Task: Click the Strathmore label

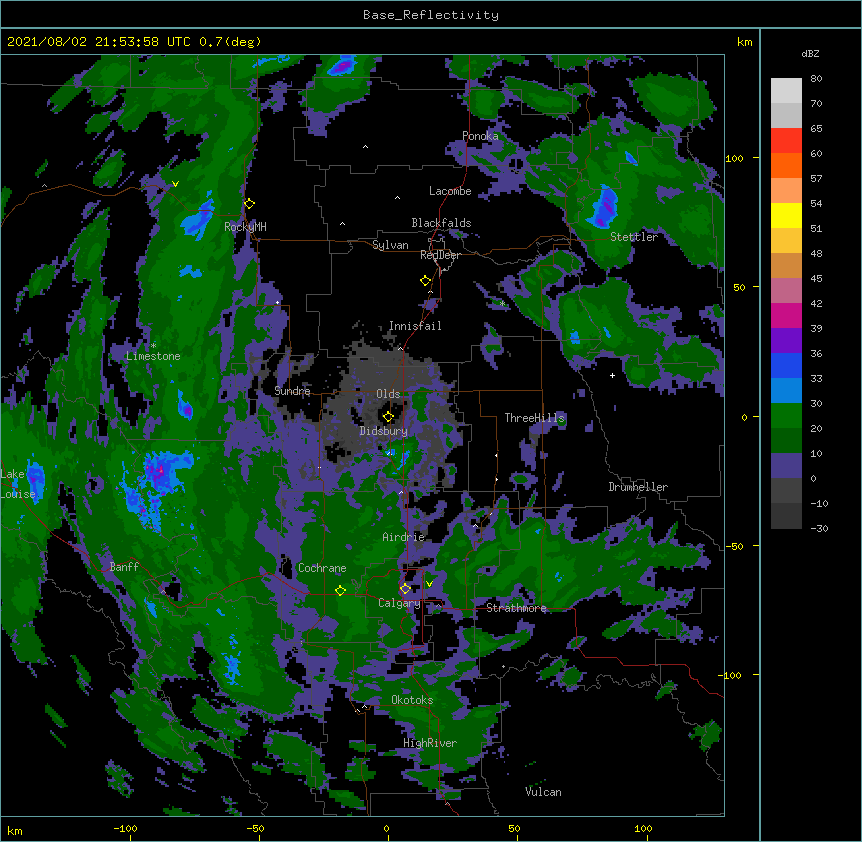Action: [x=516, y=608]
